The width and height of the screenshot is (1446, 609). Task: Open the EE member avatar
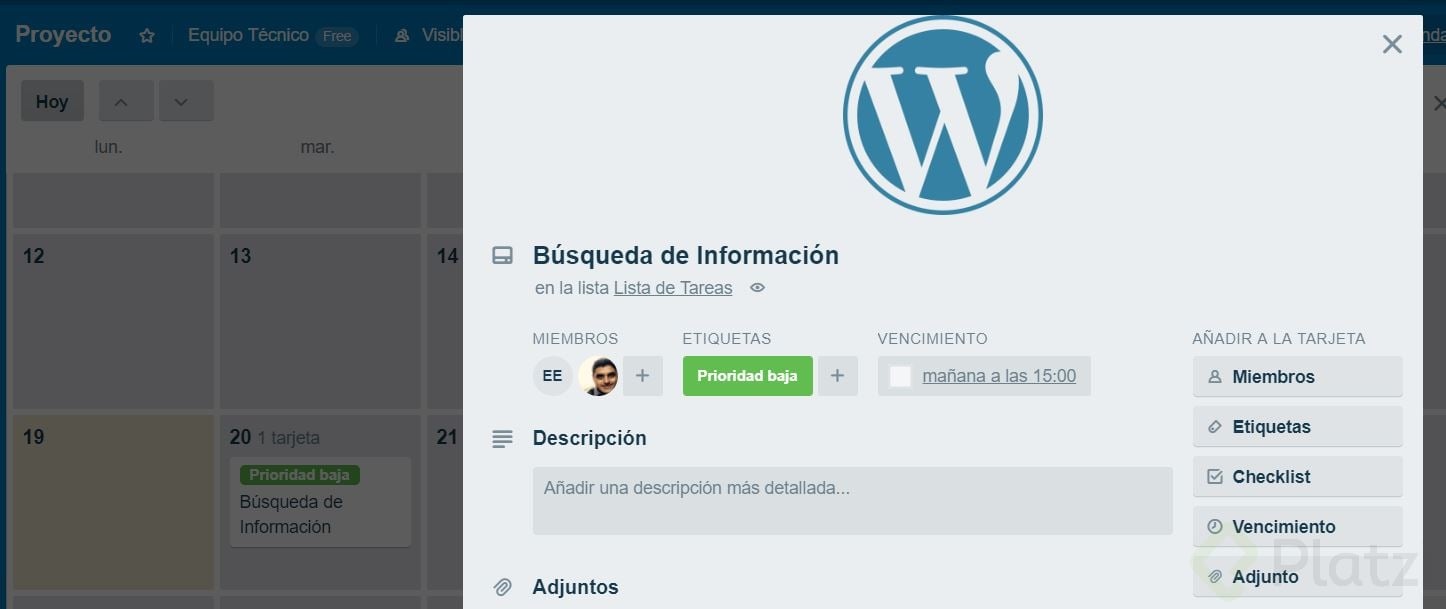552,376
